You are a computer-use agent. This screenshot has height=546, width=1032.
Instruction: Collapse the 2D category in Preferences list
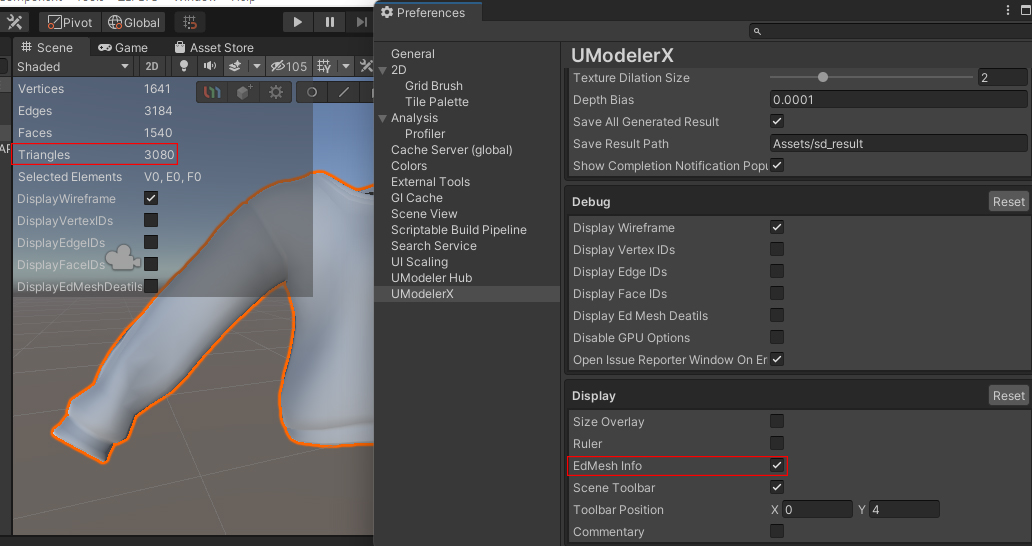[383, 70]
